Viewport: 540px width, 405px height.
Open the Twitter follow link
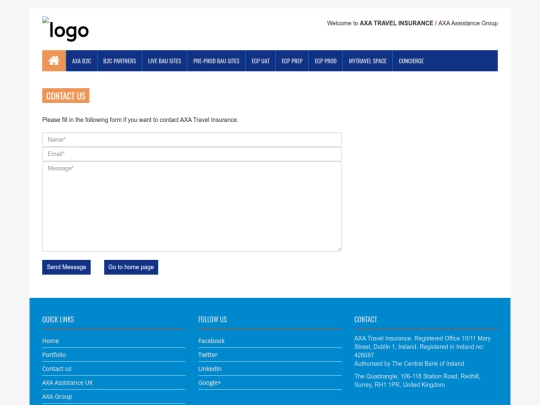(x=208, y=355)
